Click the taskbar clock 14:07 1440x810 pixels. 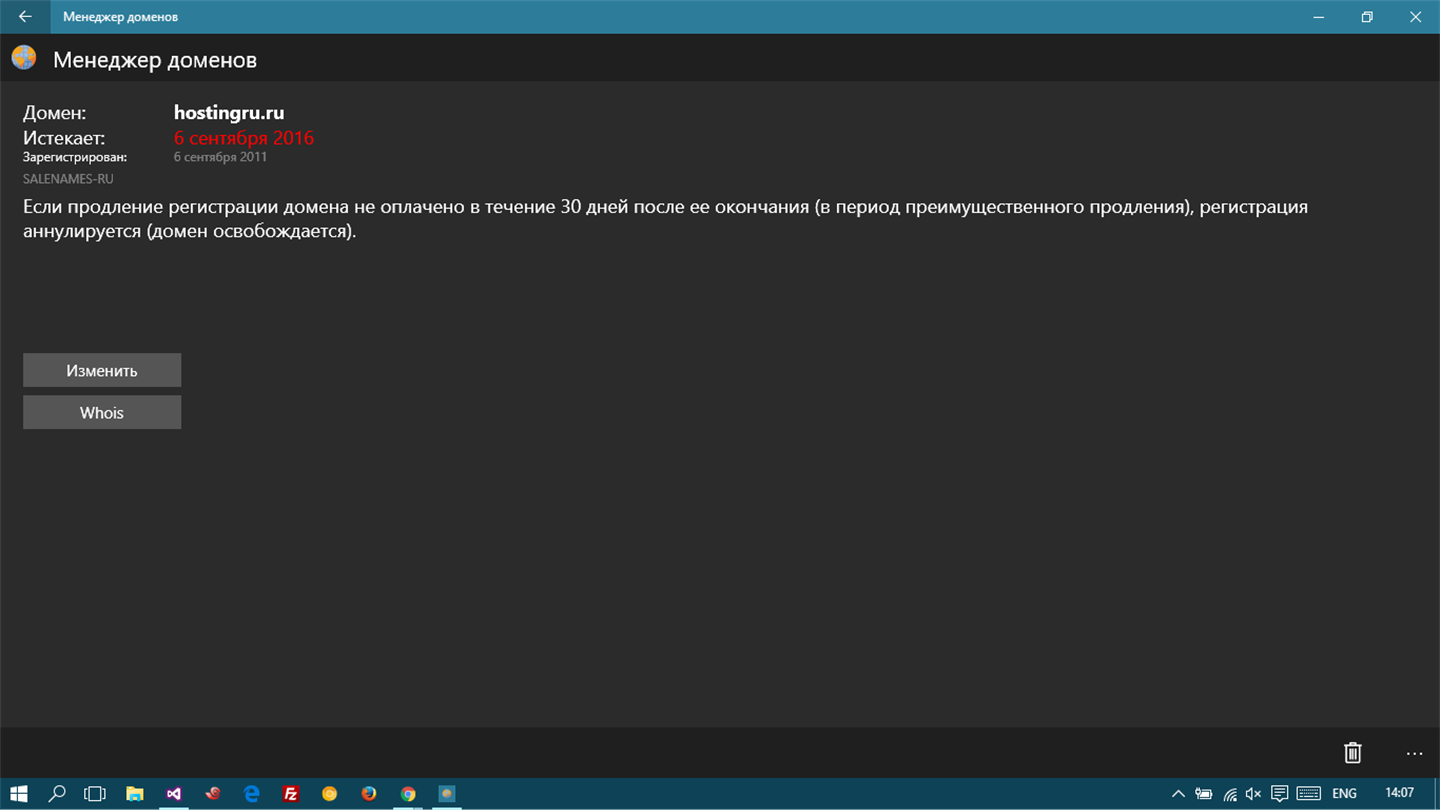(x=1400, y=793)
